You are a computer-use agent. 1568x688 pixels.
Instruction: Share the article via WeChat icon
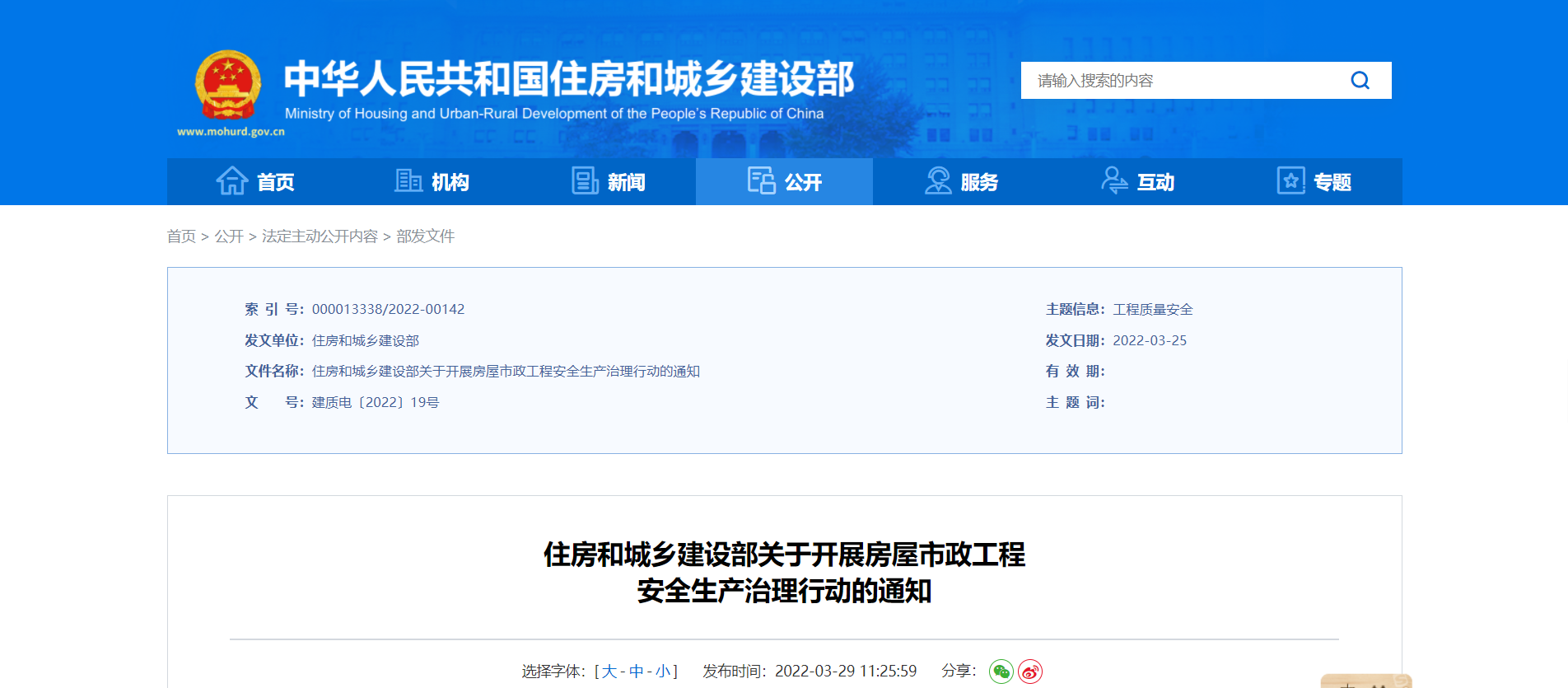coord(1001,672)
